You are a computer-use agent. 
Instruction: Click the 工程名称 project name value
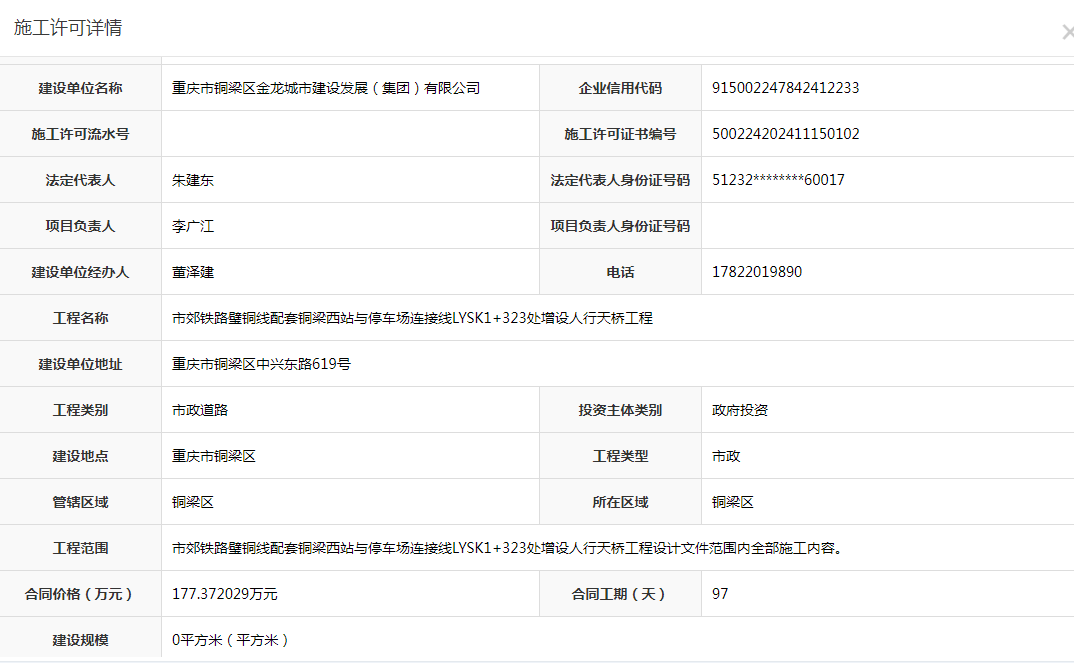coord(412,318)
